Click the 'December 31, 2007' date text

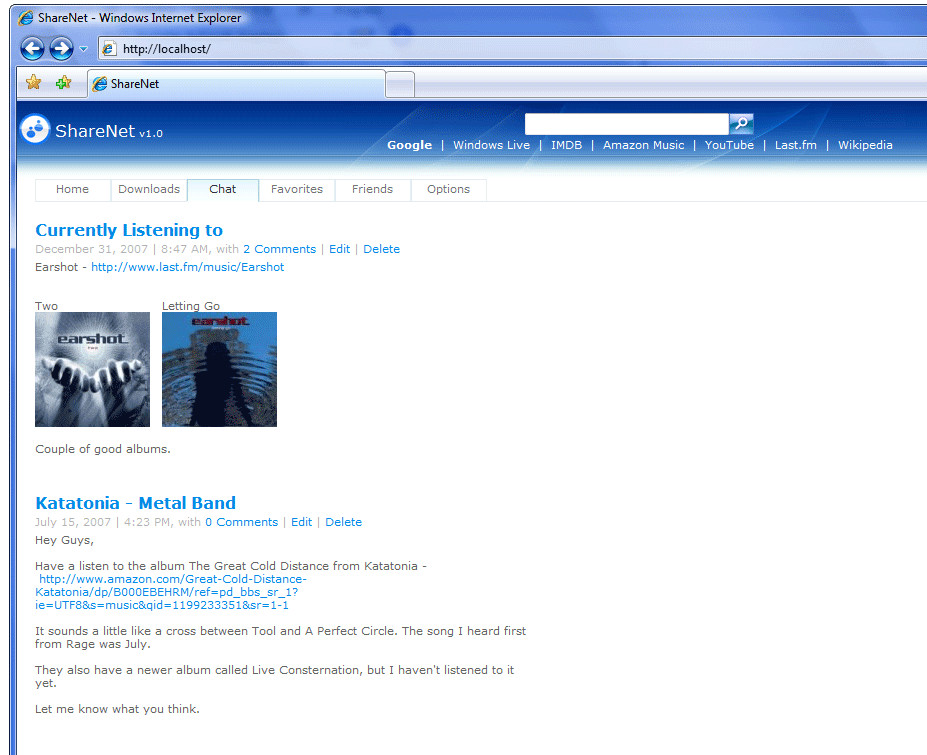(92, 249)
